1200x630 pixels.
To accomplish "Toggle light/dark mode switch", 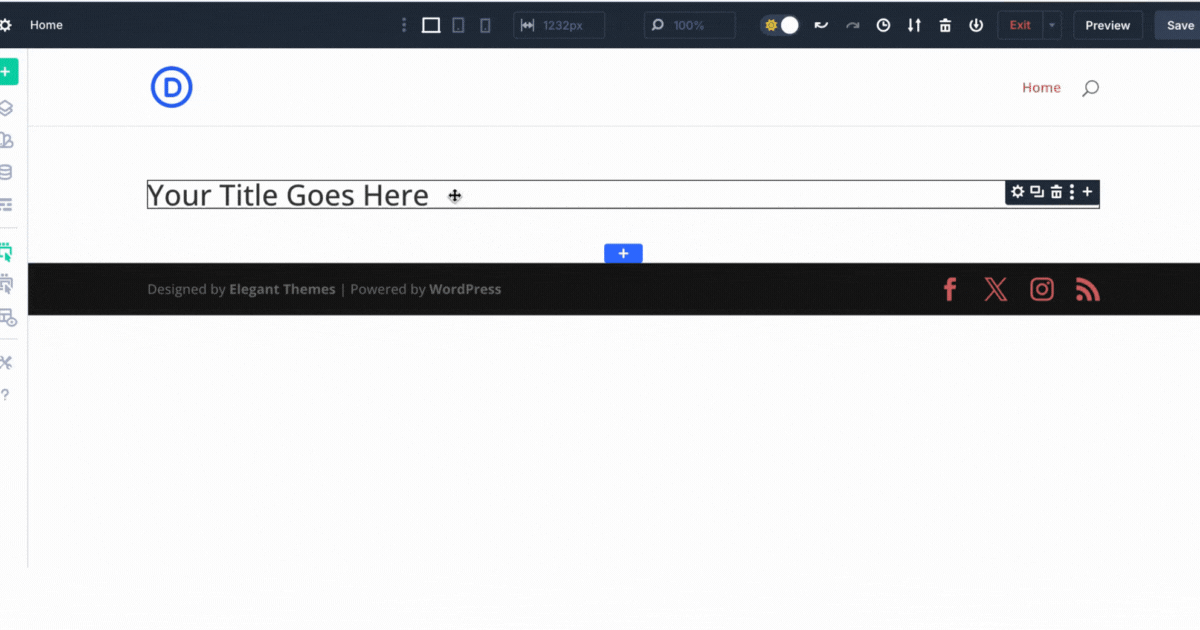I will [x=780, y=25].
